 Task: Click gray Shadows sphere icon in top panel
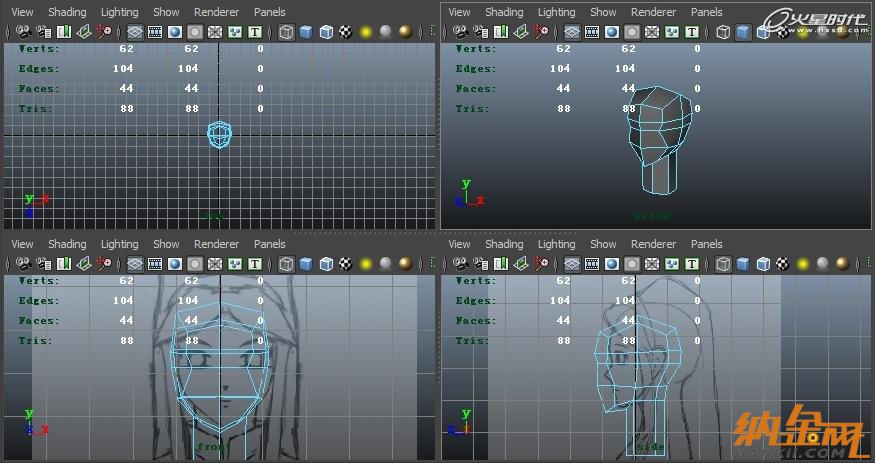[x=386, y=32]
